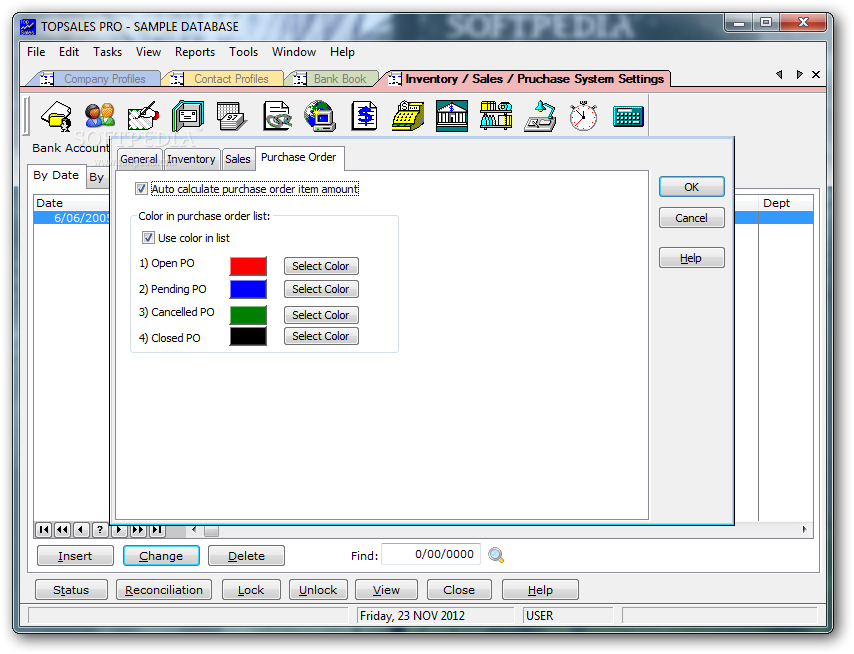854x654 pixels.
Task: Click the Insert button in Bank Book
Action: (x=75, y=556)
